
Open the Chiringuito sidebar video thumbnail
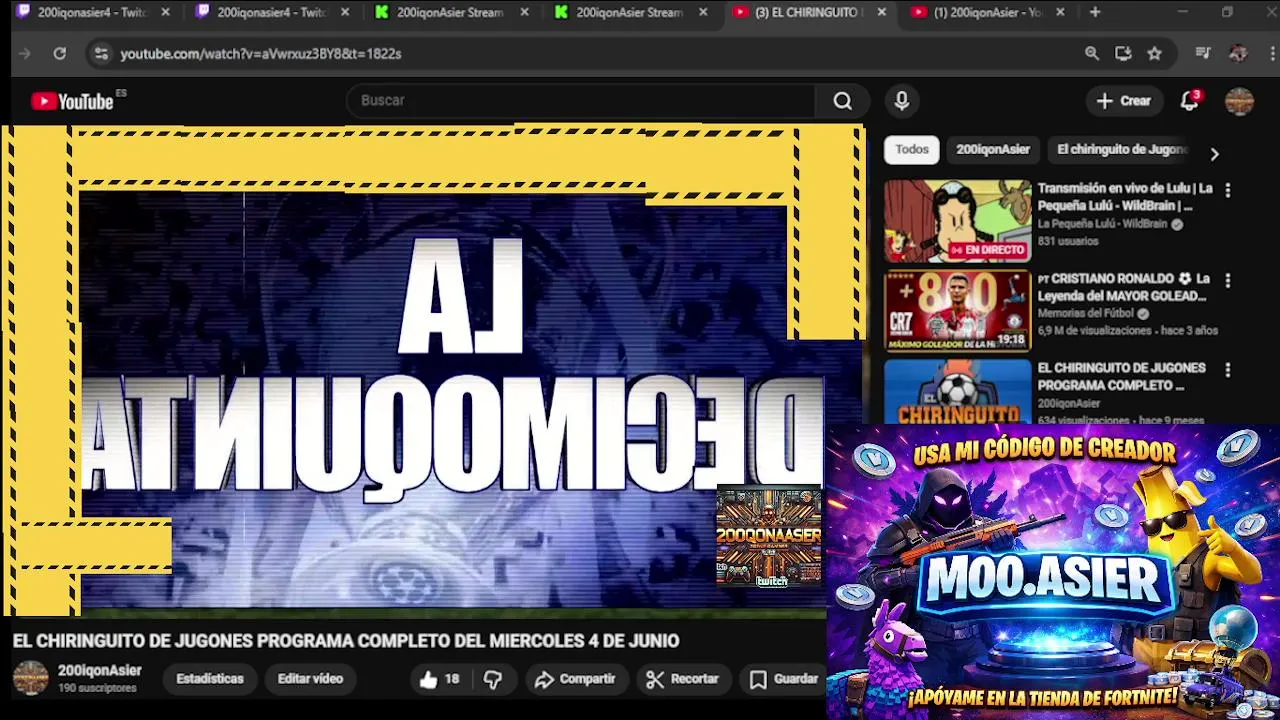pos(957,392)
